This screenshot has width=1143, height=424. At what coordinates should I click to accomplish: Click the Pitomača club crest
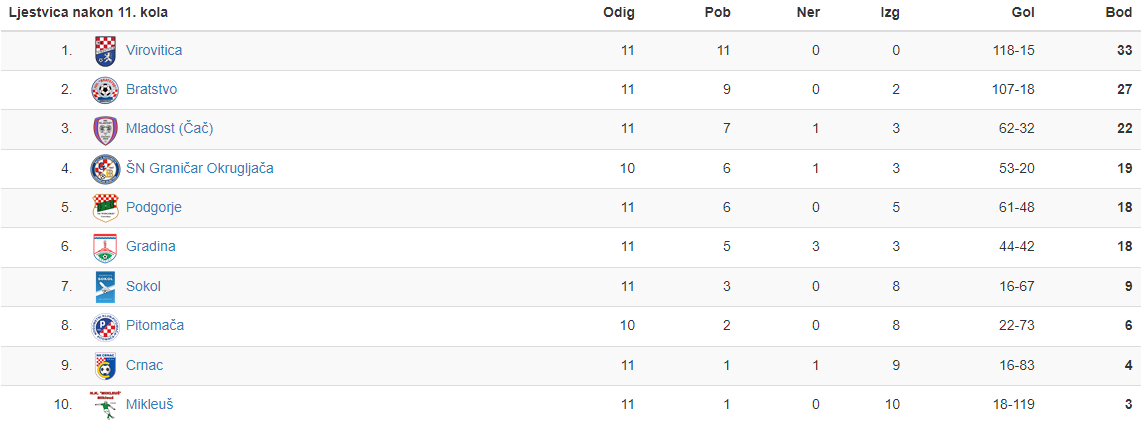tap(105, 326)
